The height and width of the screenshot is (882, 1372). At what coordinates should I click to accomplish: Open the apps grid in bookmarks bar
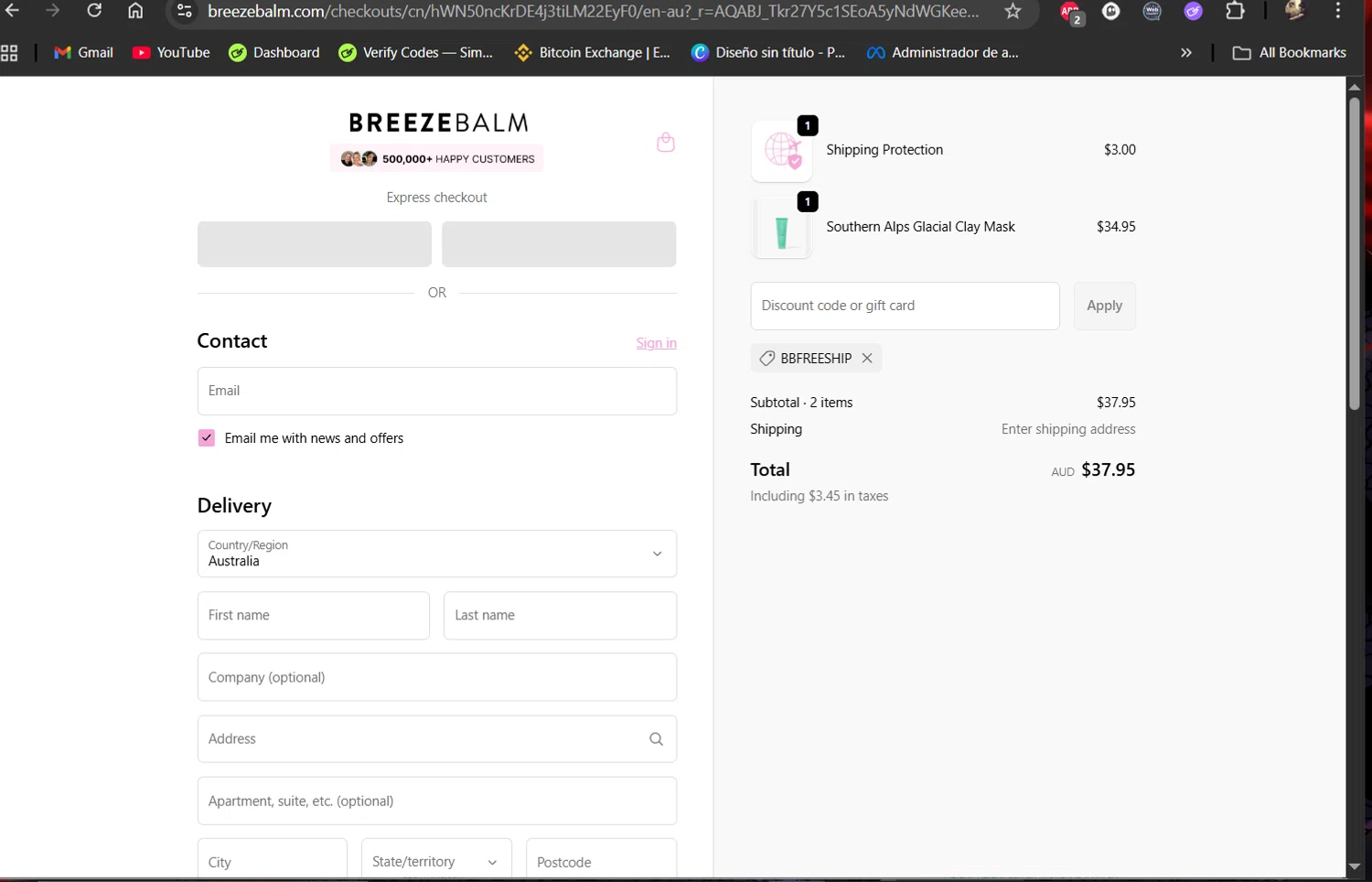pyautogui.click(x=9, y=53)
